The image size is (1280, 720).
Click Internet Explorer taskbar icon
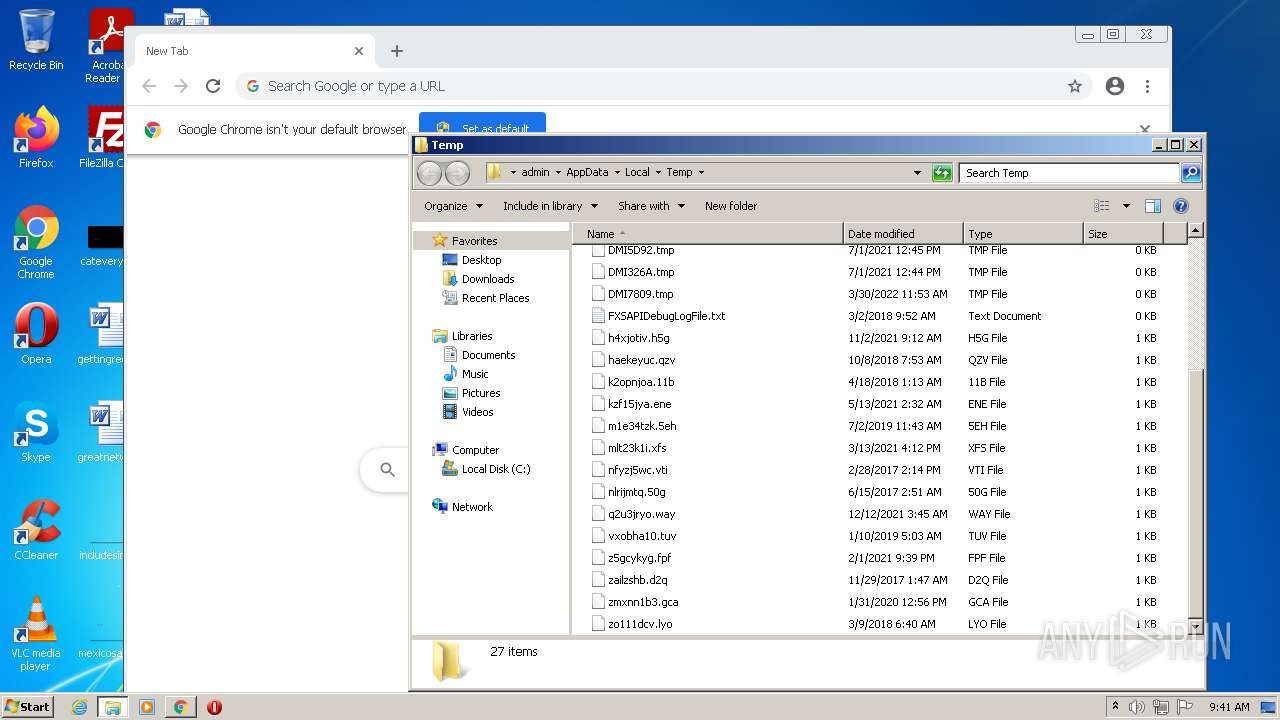(80, 707)
